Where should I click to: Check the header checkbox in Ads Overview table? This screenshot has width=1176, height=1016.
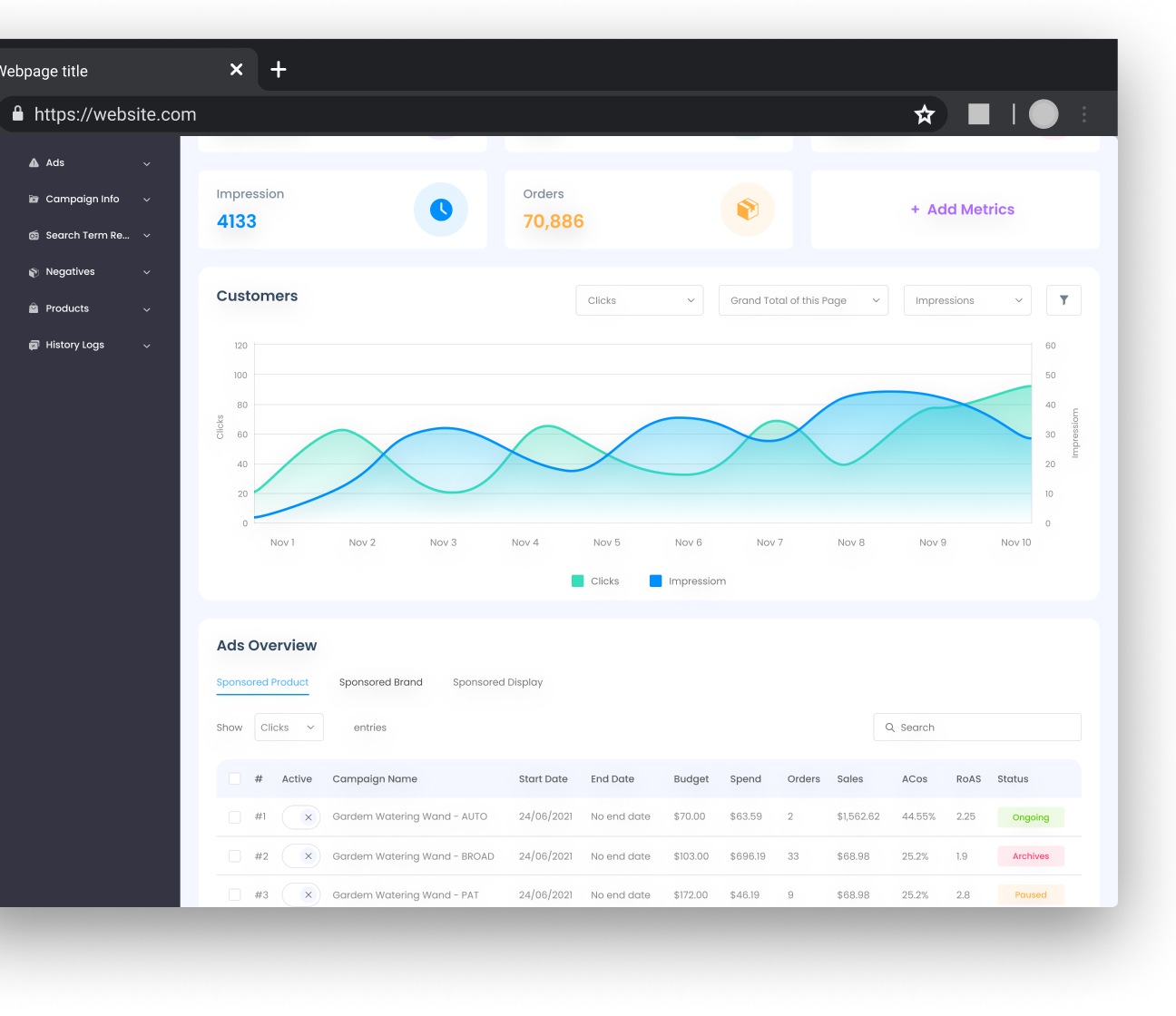tap(234, 778)
